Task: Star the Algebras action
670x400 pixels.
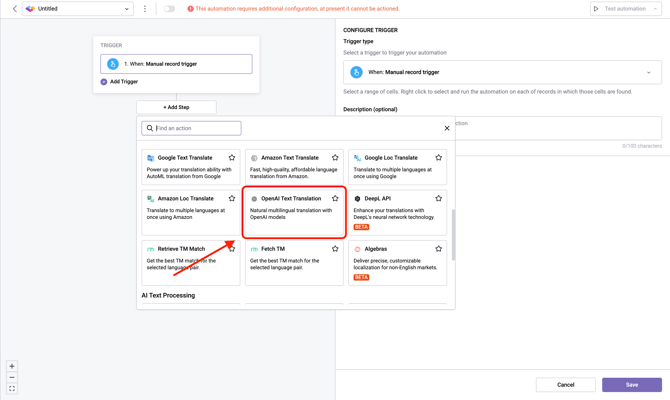Action: click(438, 249)
